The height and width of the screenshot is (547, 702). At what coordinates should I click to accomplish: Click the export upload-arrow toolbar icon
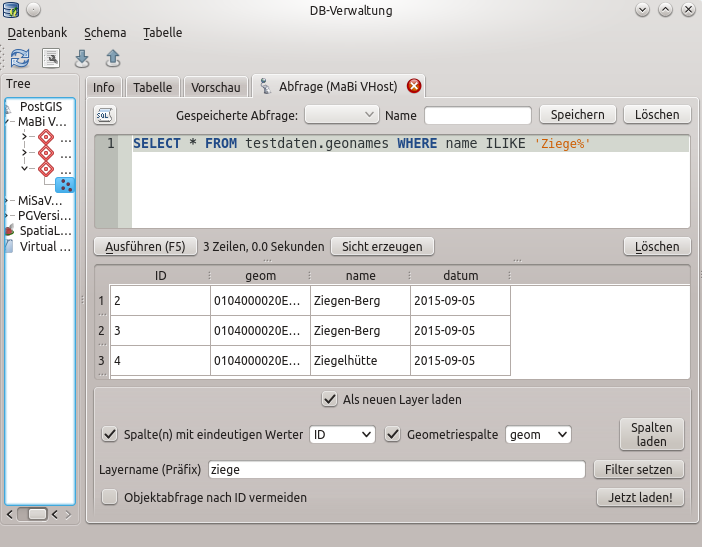click(x=113, y=58)
